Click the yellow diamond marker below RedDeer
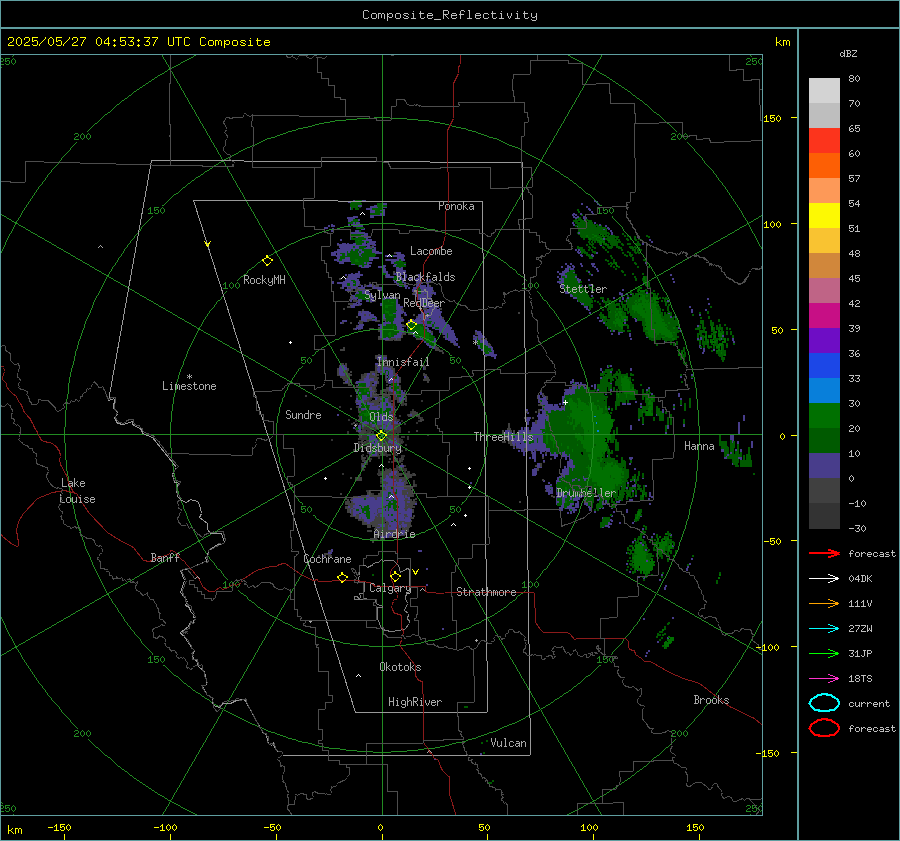900x841 pixels. click(x=411, y=325)
